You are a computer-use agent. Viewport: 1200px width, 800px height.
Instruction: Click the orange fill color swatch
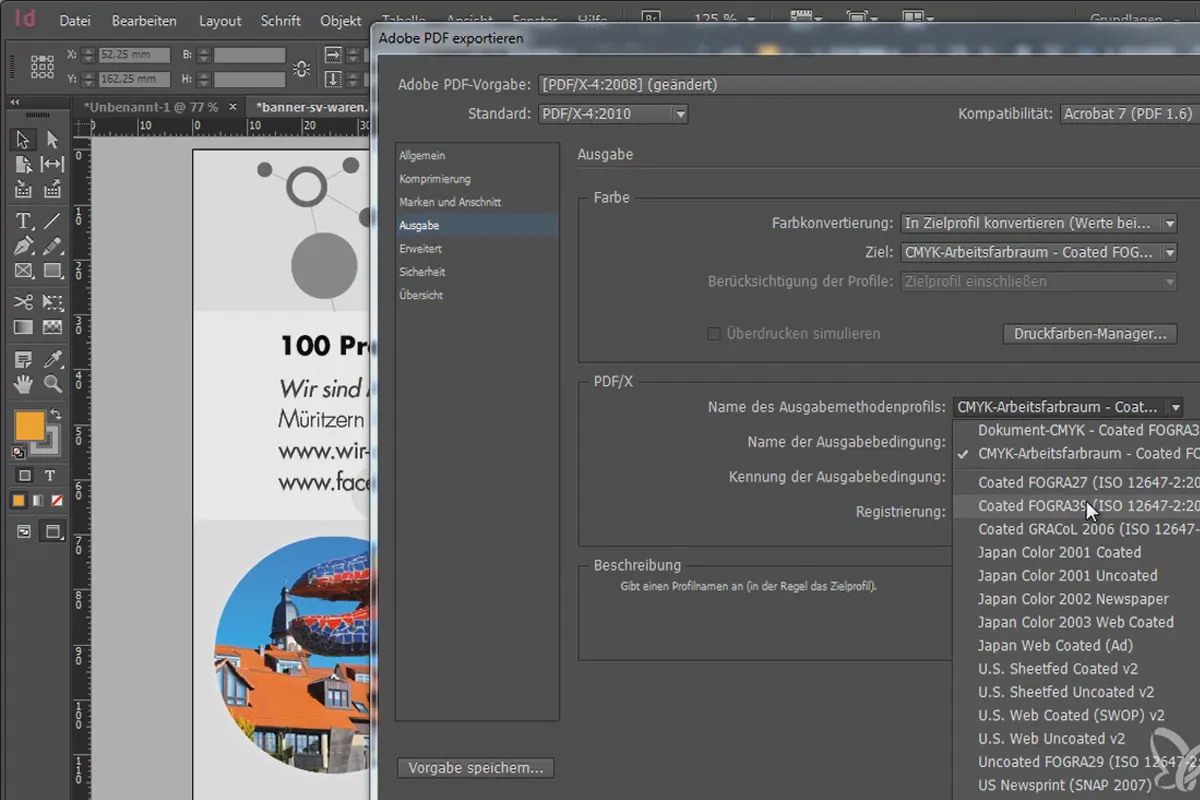pos(30,426)
